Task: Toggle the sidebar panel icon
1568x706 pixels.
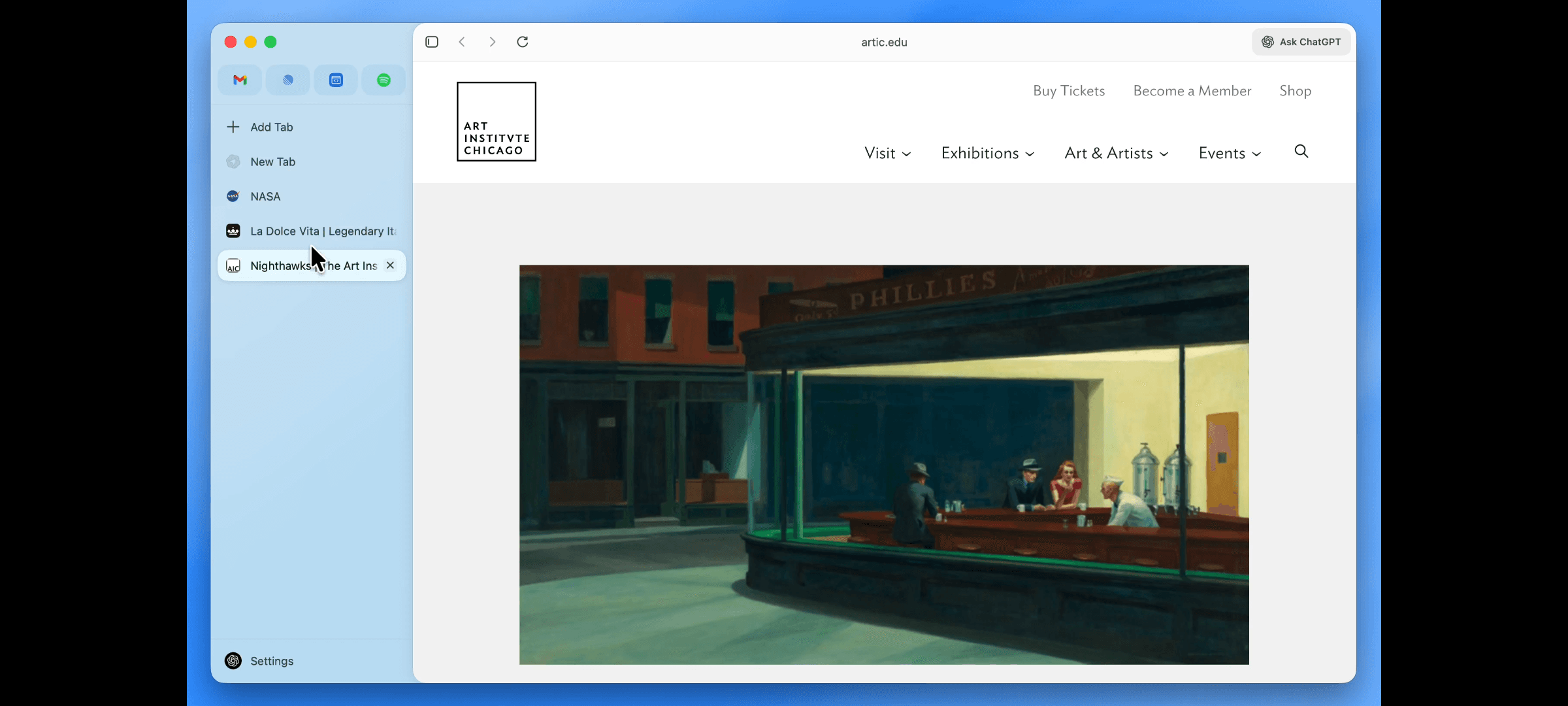Action: point(432,42)
